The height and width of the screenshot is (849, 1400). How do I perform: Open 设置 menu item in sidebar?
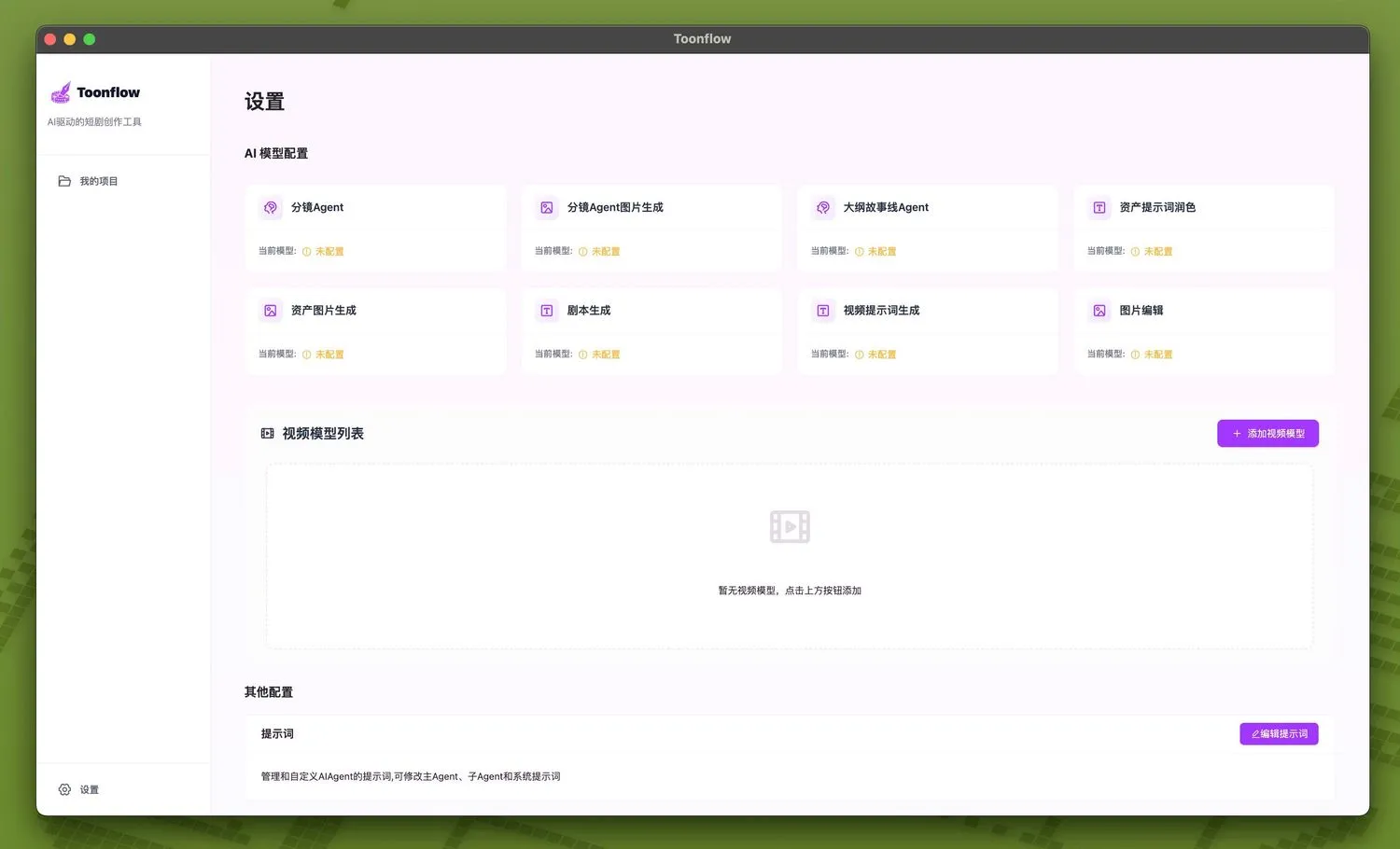[x=123, y=789]
